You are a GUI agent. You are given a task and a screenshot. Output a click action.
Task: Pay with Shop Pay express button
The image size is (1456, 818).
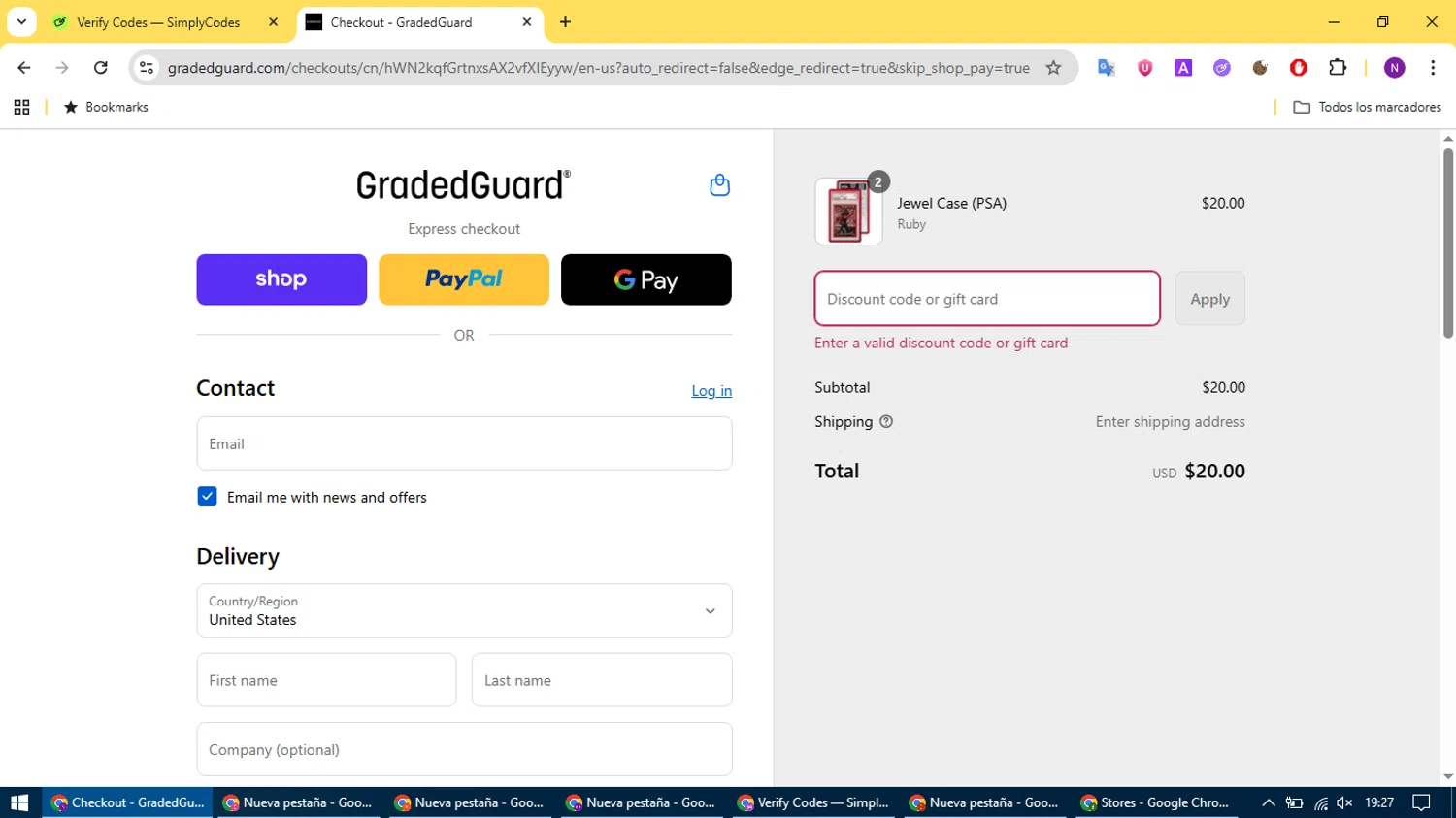coord(281,279)
